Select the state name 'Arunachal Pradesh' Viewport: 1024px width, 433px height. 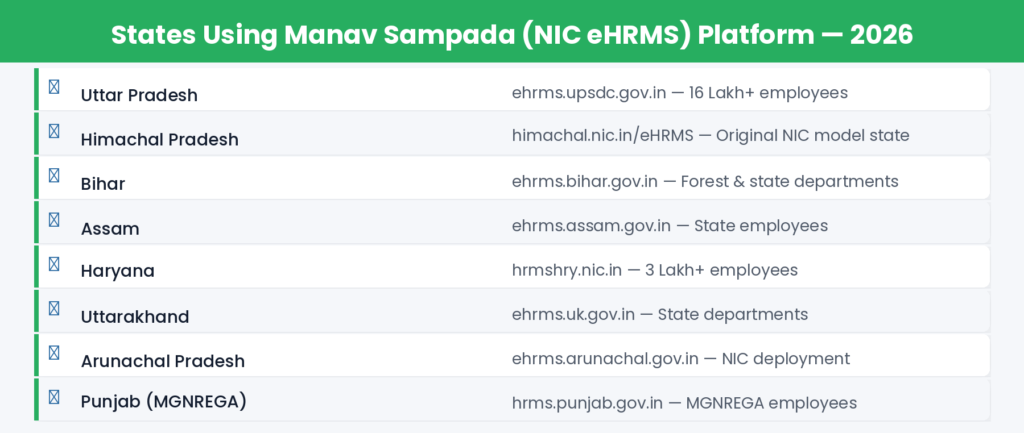(163, 361)
